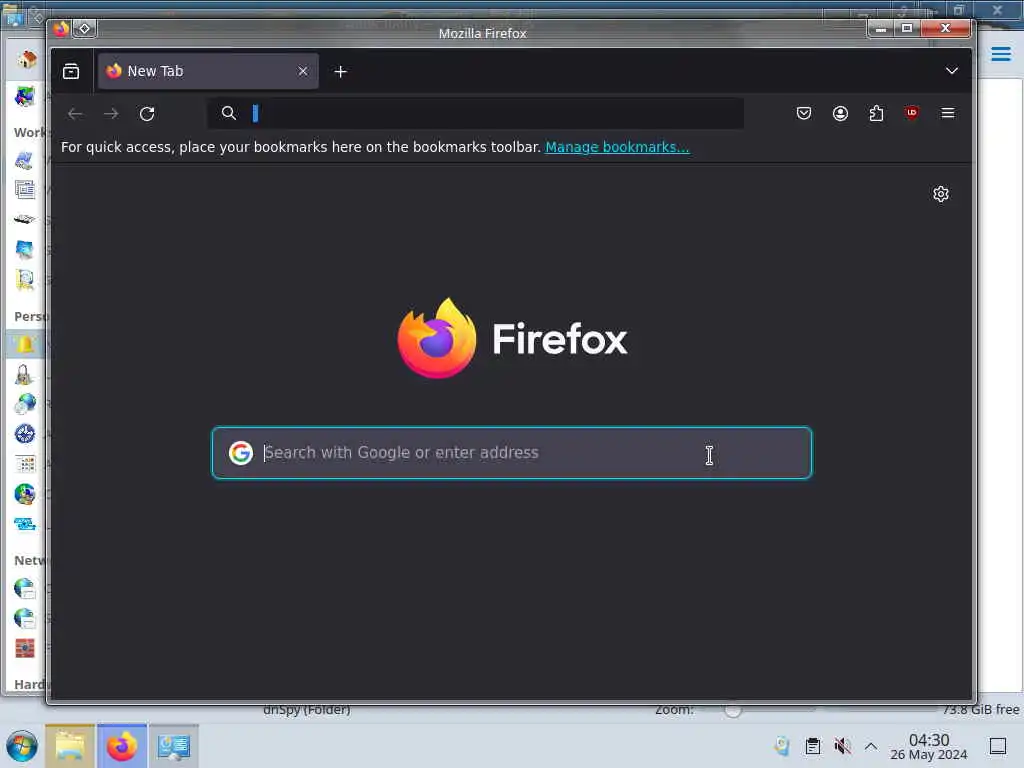Click the Firefox logo on the new tab page
Image resolution: width=1024 pixels, height=768 pixels.
click(x=513, y=338)
